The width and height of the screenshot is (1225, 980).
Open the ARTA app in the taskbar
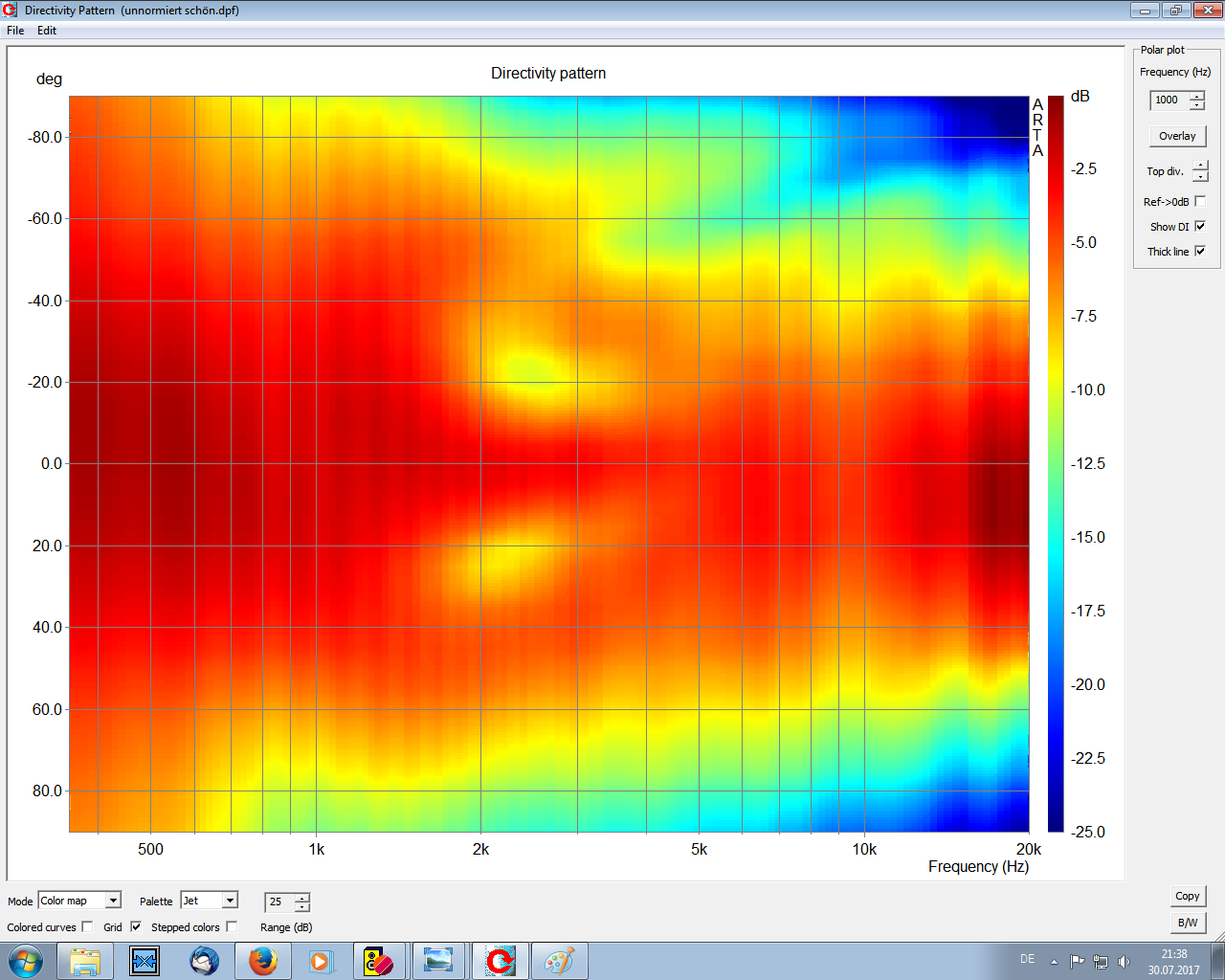point(500,960)
